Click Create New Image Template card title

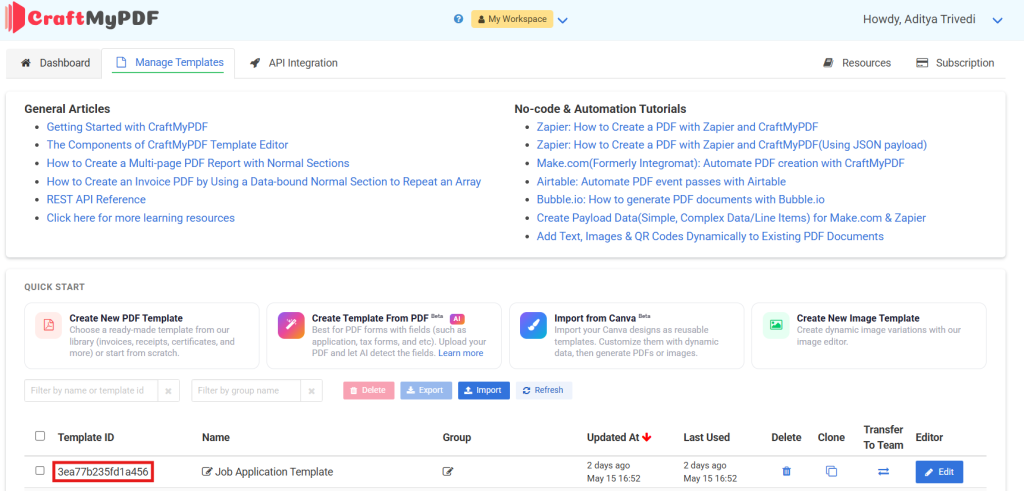pyautogui.click(x=858, y=318)
